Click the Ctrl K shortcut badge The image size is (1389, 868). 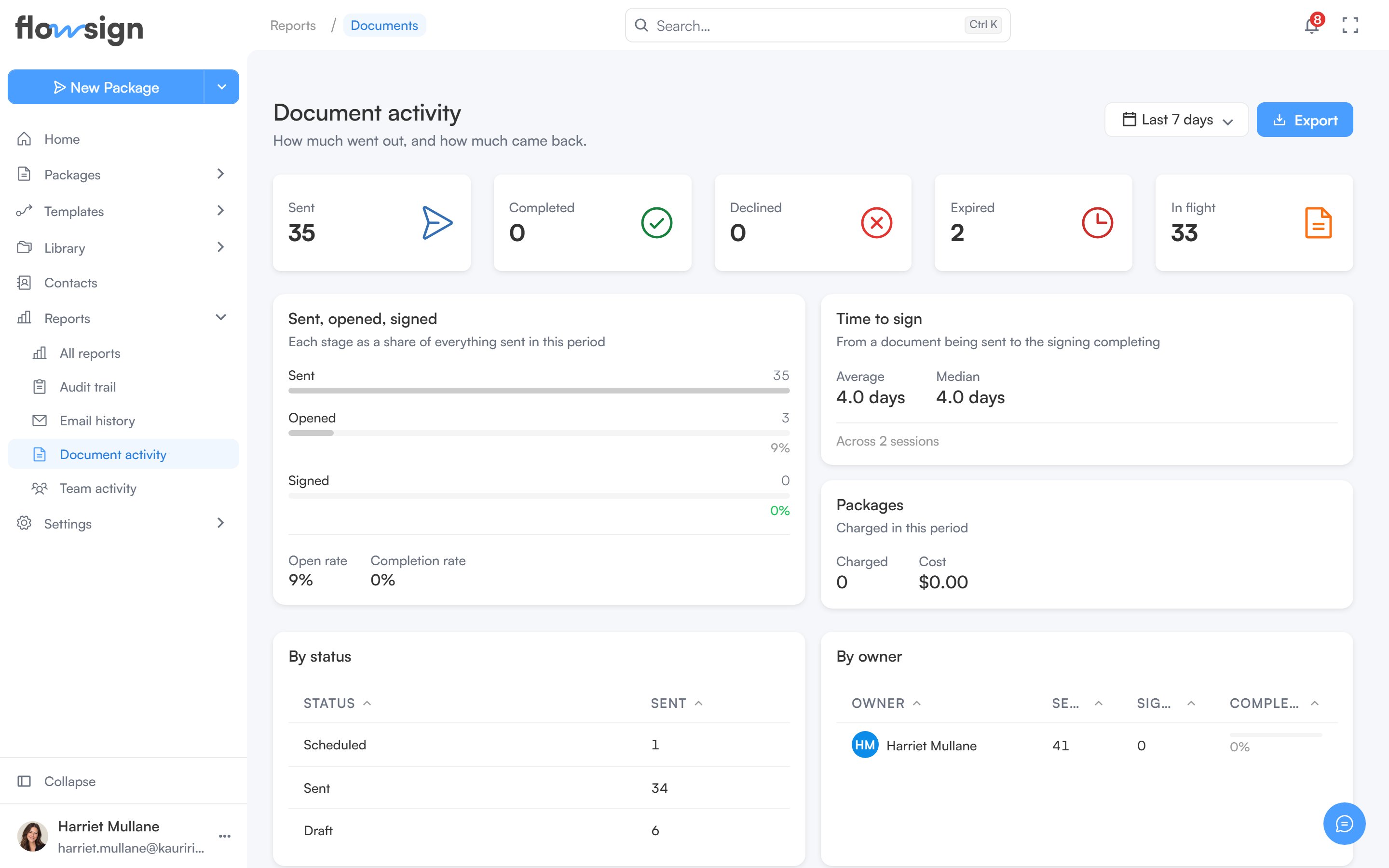[982, 25]
